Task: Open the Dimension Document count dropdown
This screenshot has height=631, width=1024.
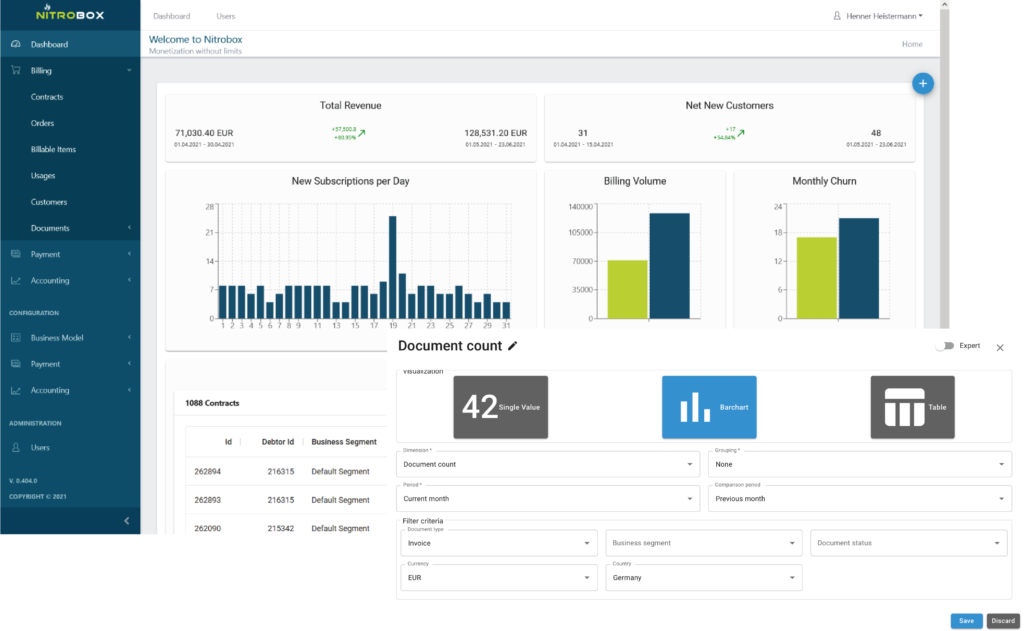Action: tap(548, 464)
